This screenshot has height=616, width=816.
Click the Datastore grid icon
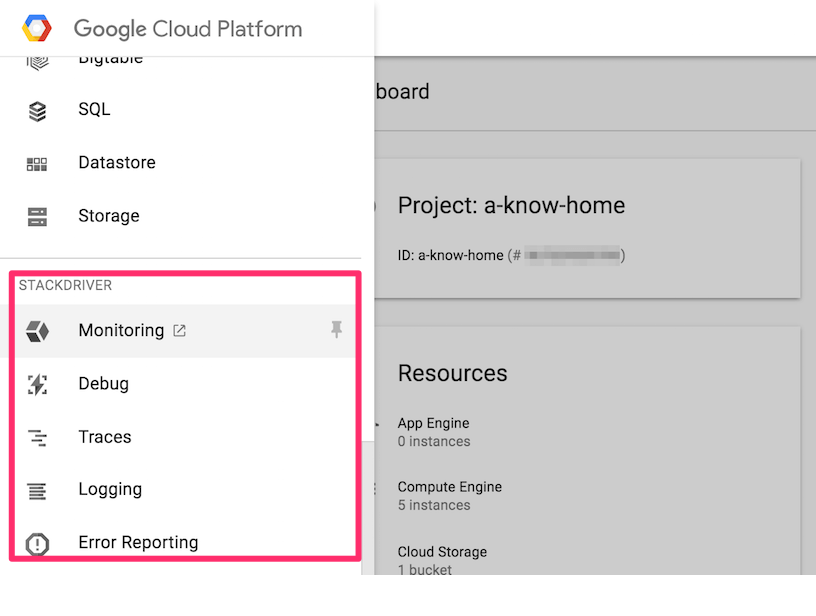tap(37, 163)
